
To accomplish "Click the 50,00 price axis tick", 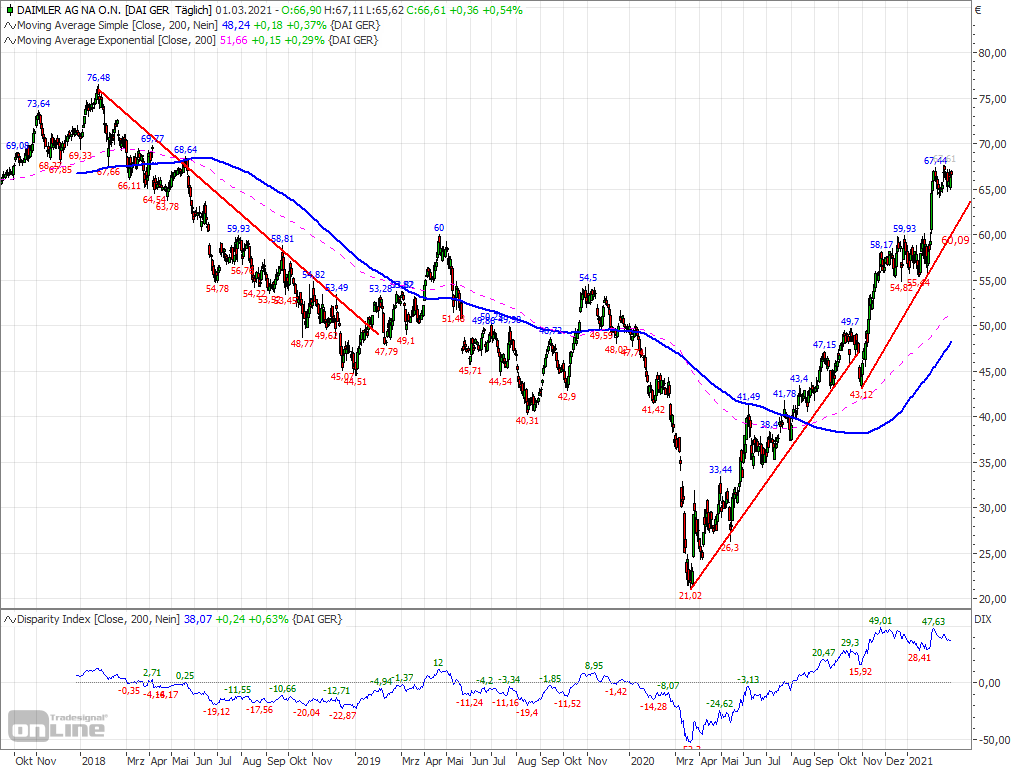I will click(993, 327).
